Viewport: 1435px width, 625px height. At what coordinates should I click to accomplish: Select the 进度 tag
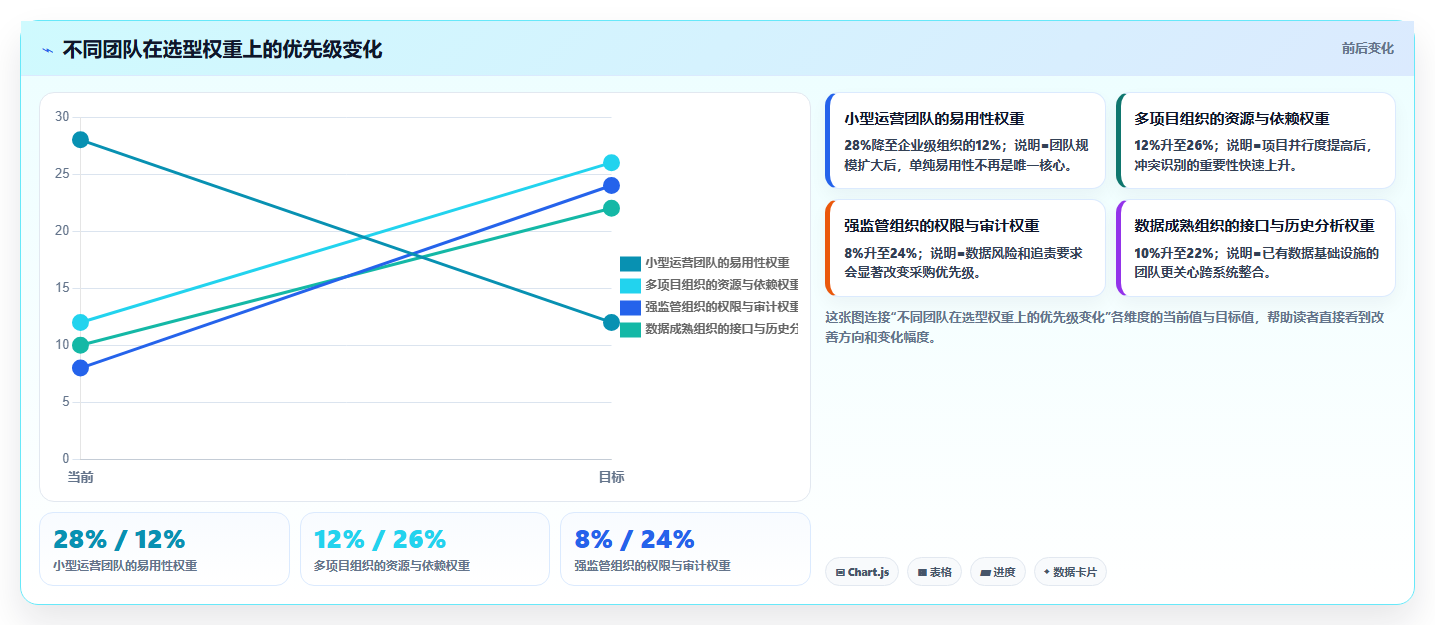pos(998,572)
